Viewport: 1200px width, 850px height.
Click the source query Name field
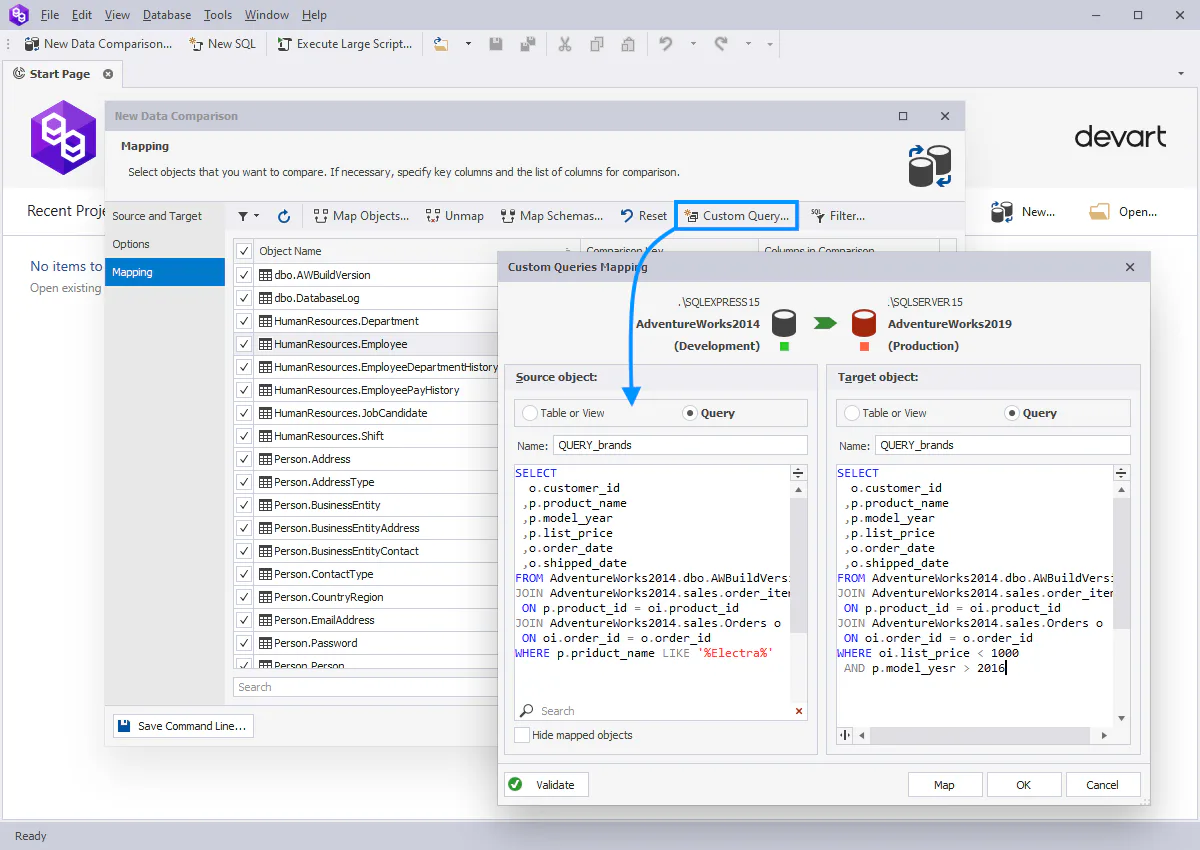pyautogui.click(x=680, y=445)
